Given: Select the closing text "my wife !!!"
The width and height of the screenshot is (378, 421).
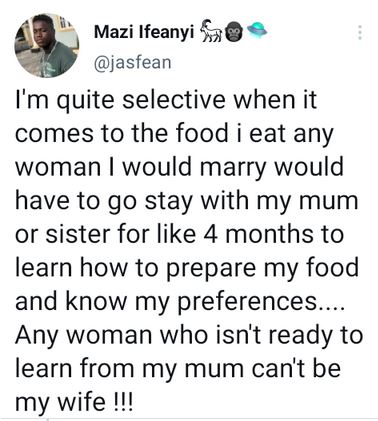Looking at the screenshot, I should pos(74,402).
